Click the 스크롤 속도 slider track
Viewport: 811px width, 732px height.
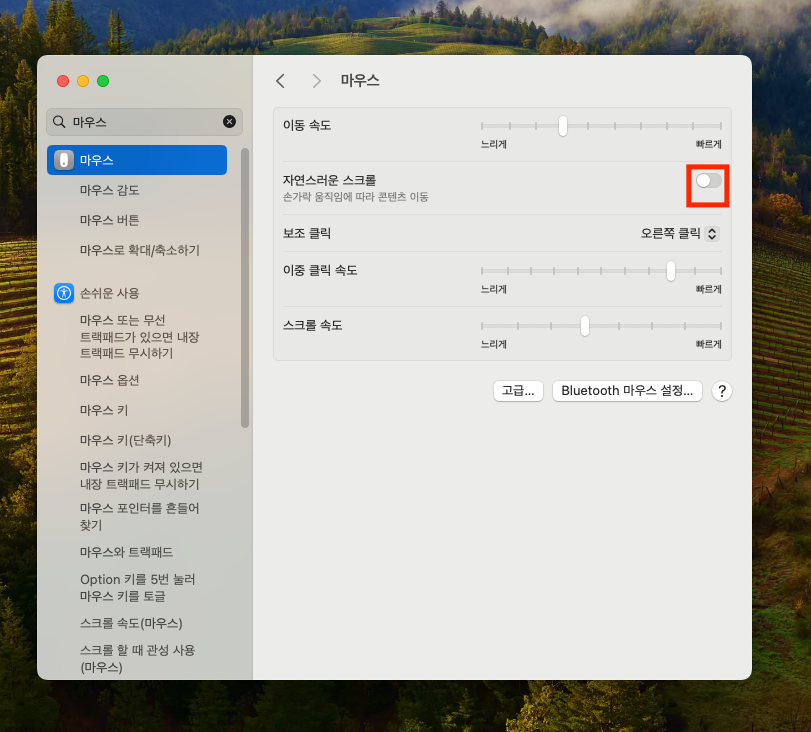click(x=601, y=325)
